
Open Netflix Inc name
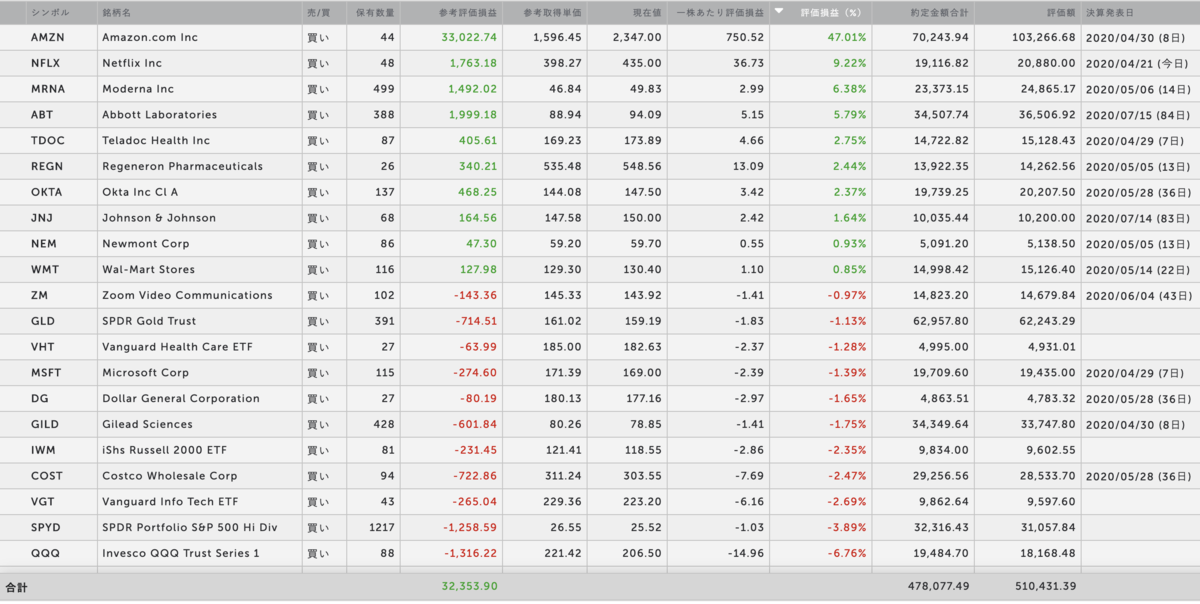click(132, 63)
